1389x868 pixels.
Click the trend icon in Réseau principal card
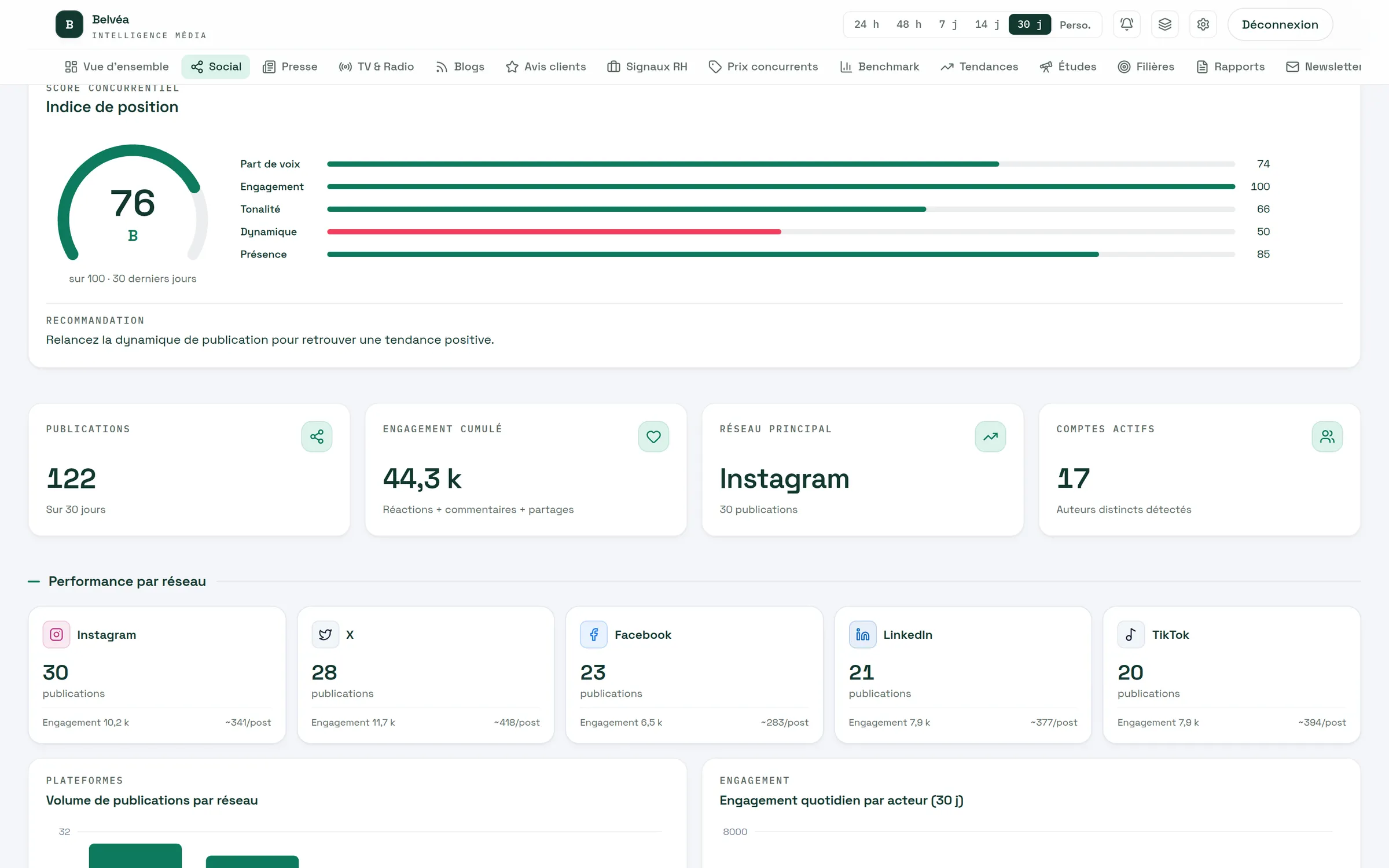(x=990, y=436)
